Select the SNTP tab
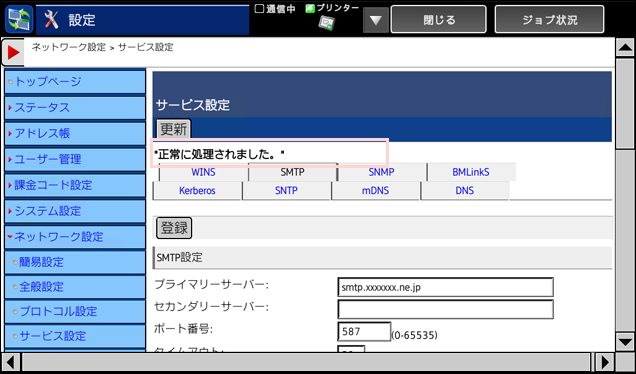The height and width of the screenshot is (374, 636). pos(286,191)
